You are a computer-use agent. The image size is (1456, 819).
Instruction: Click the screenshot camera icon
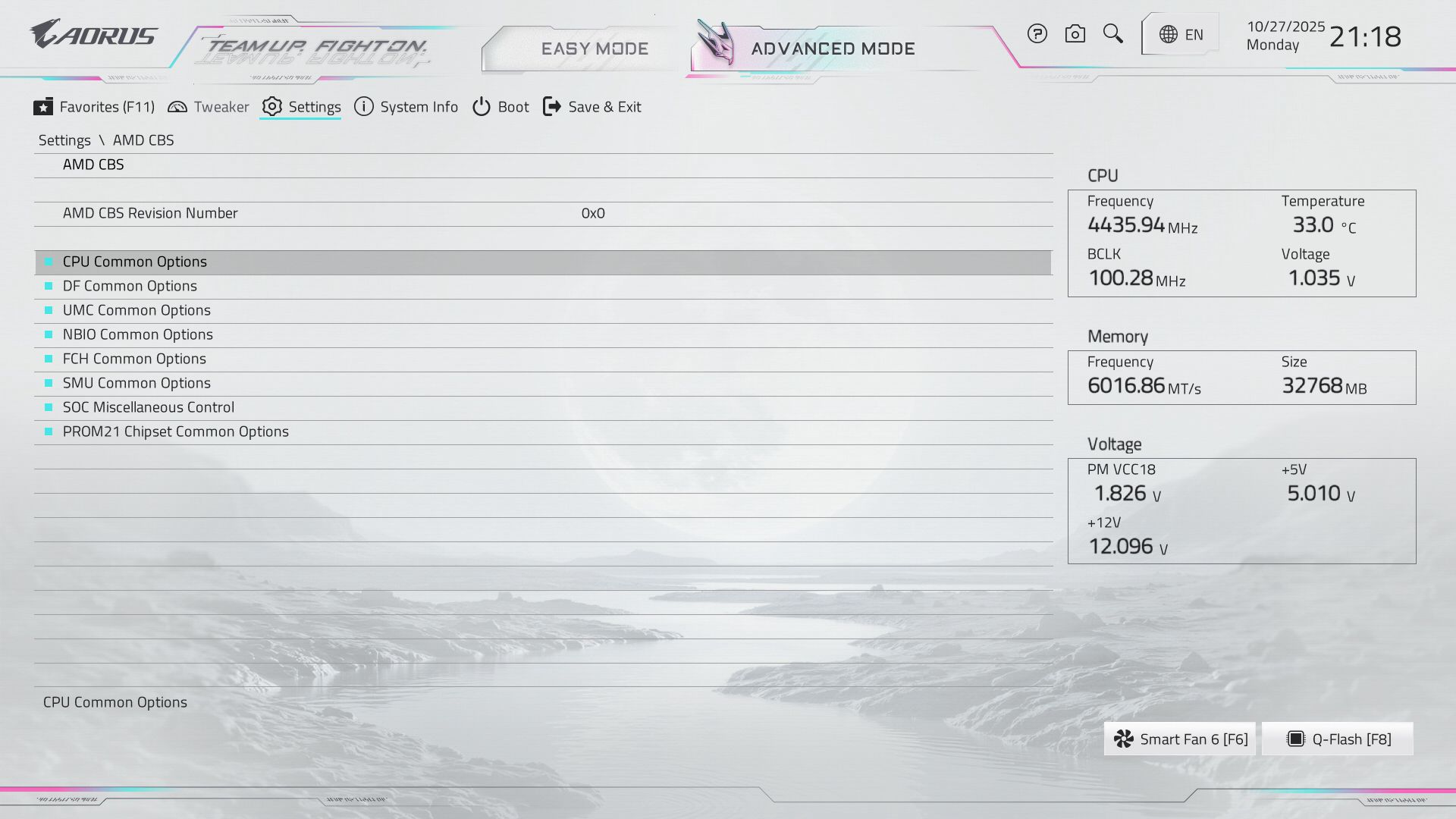[1075, 34]
